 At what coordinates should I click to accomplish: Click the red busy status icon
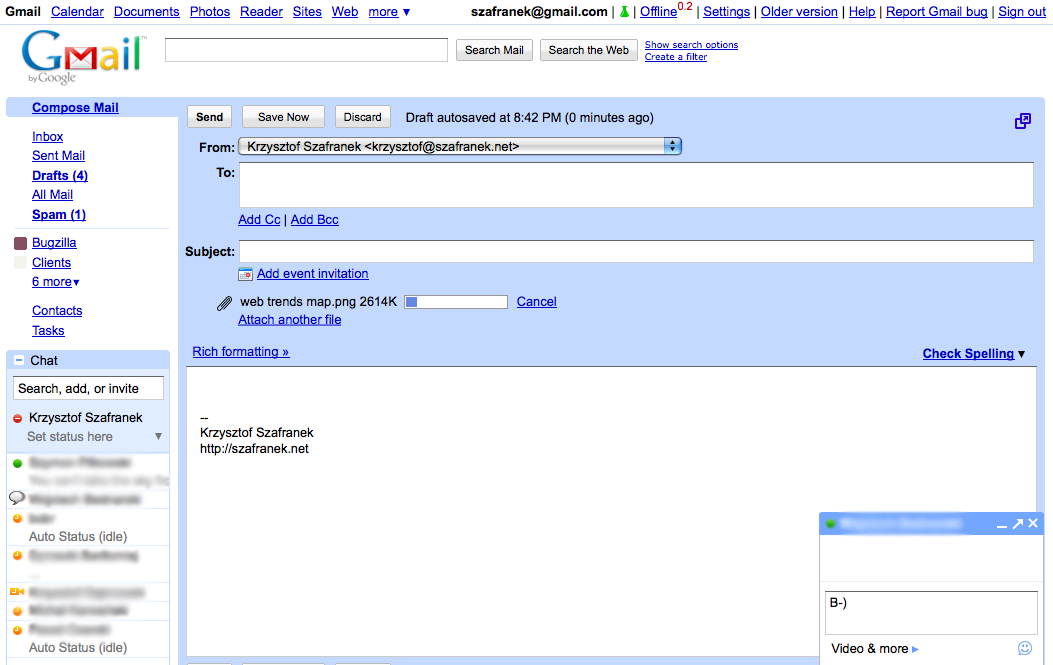tap(18, 418)
